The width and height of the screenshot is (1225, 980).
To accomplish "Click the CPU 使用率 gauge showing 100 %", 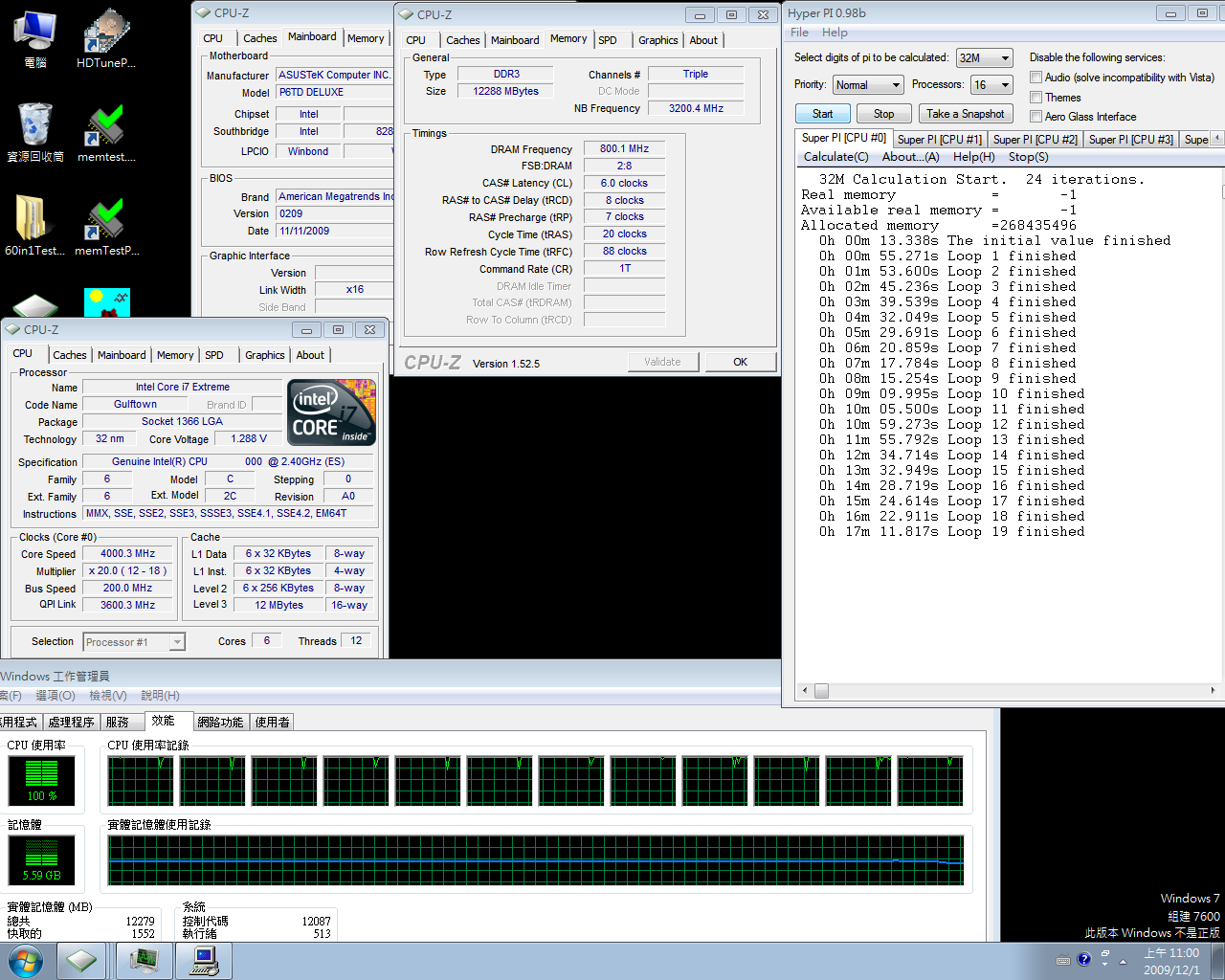I will click(42, 780).
